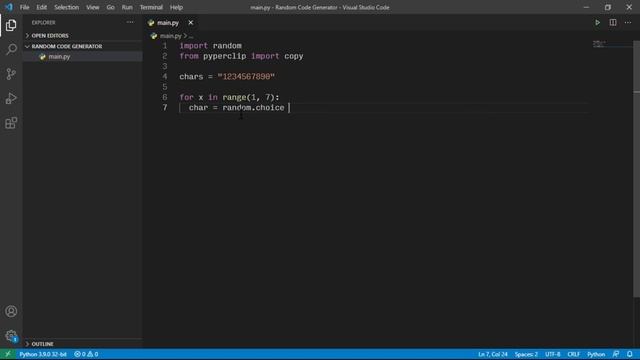This screenshot has height=360, width=640.
Task: Click line number 5 in the gutter
Action: coord(164,87)
